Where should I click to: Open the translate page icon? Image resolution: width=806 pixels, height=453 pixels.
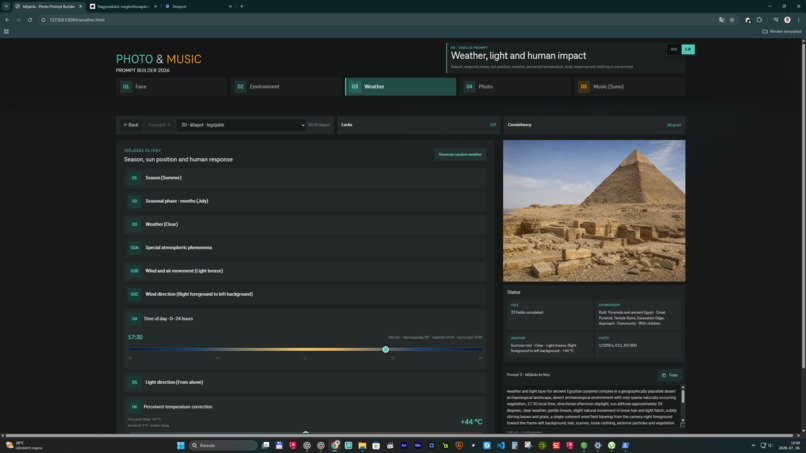coord(722,20)
